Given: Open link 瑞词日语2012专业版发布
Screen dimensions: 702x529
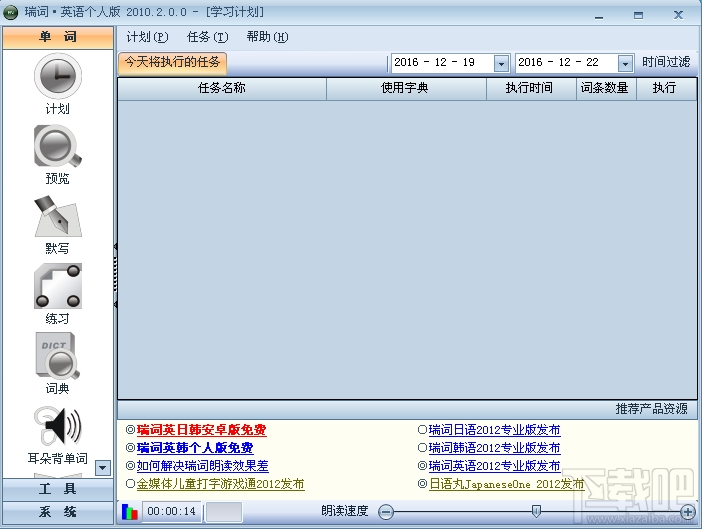Looking at the screenshot, I should pyautogui.click(x=494, y=430).
